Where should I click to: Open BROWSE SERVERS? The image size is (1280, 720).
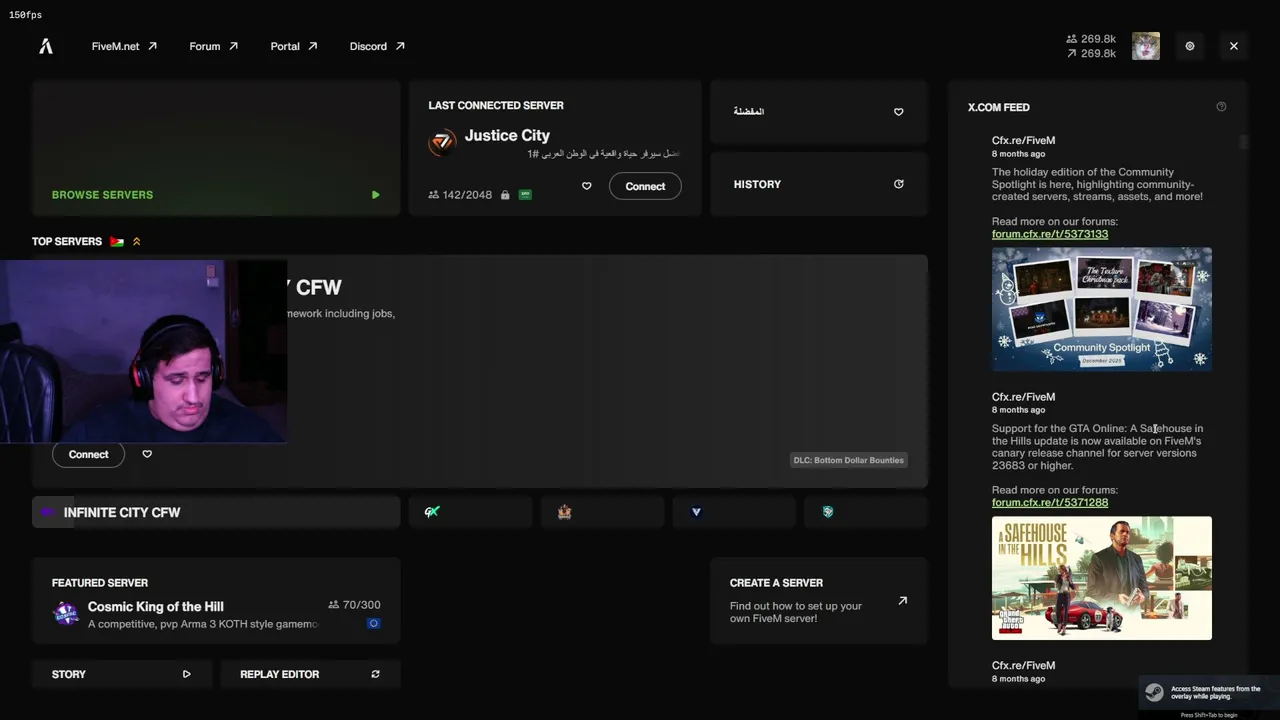(216, 148)
